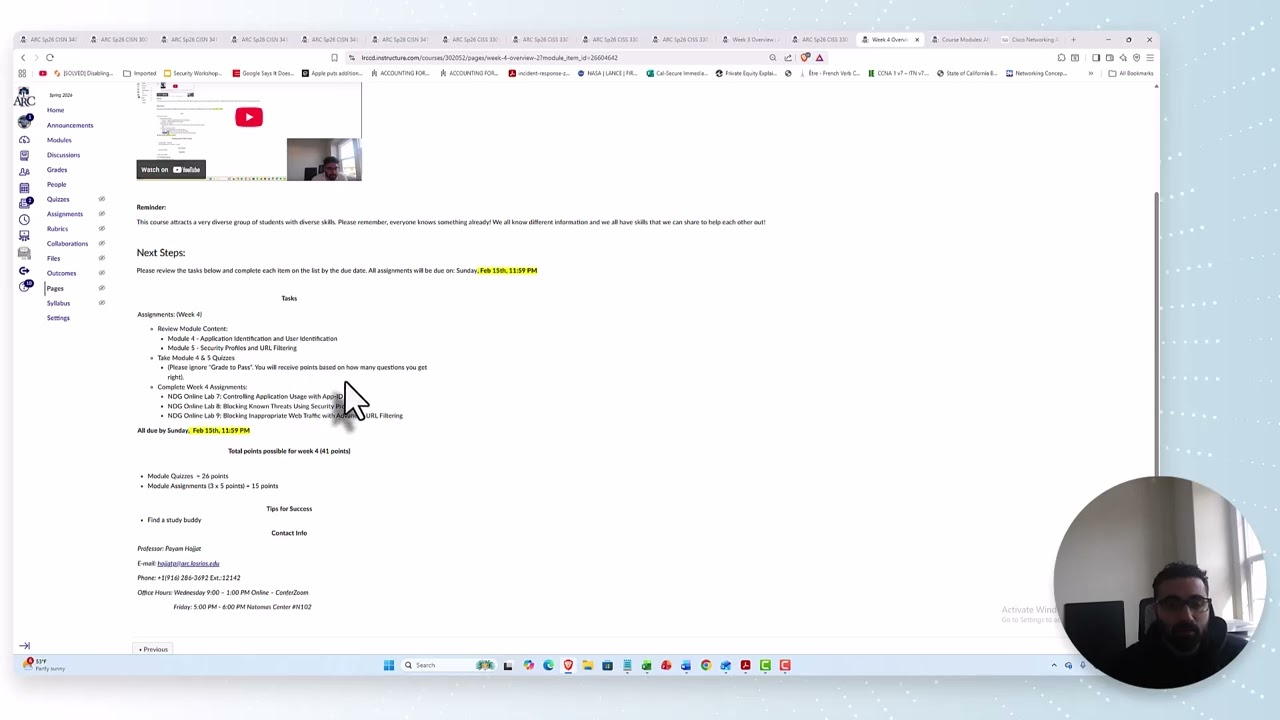Open the Help icon with badge 10
Screen dimensions: 1280x720
pos(25,287)
